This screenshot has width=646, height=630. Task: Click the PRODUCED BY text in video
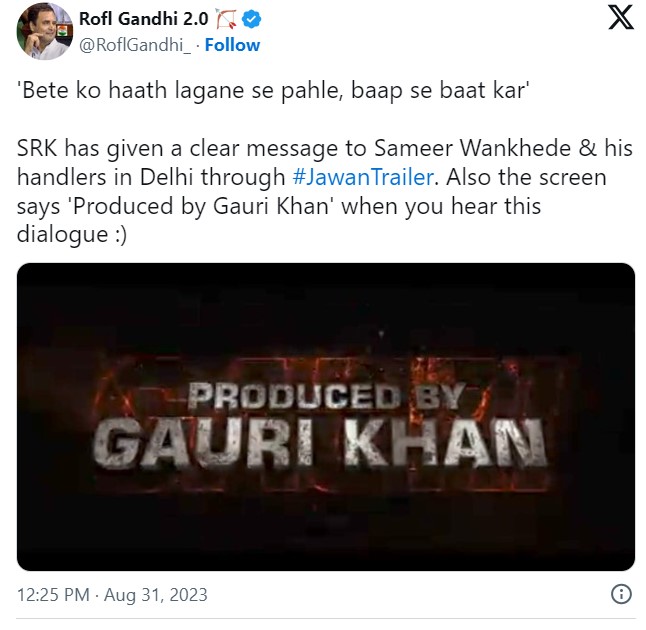click(x=326, y=396)
